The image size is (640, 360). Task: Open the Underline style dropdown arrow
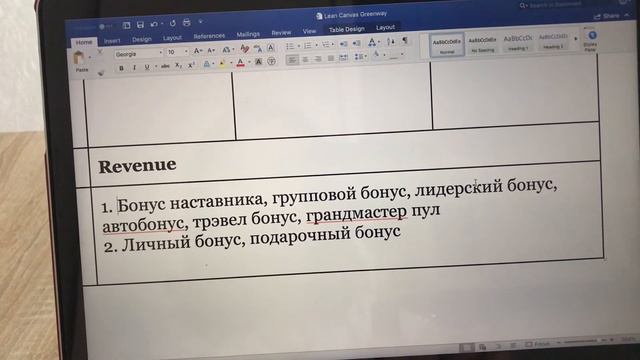(x=156, y=66)
